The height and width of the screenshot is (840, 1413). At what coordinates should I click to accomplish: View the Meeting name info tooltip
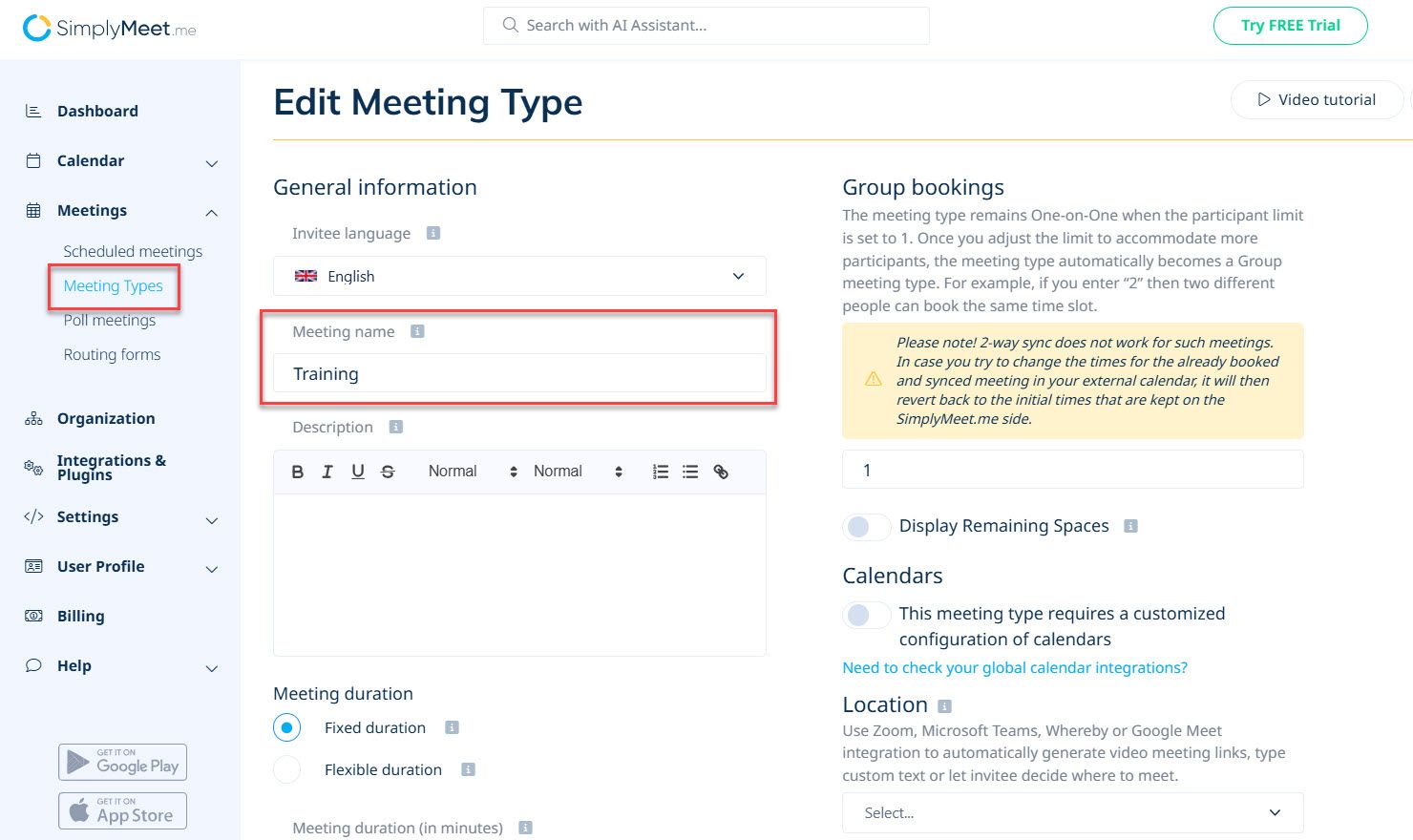pyautogui.click(x=417, y=331)
